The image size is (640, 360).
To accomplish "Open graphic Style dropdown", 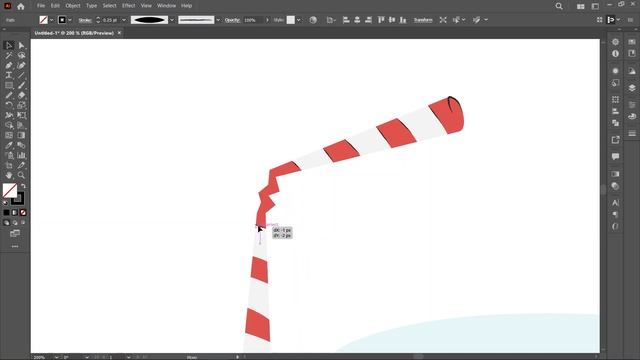I will (x=299, y=20).
